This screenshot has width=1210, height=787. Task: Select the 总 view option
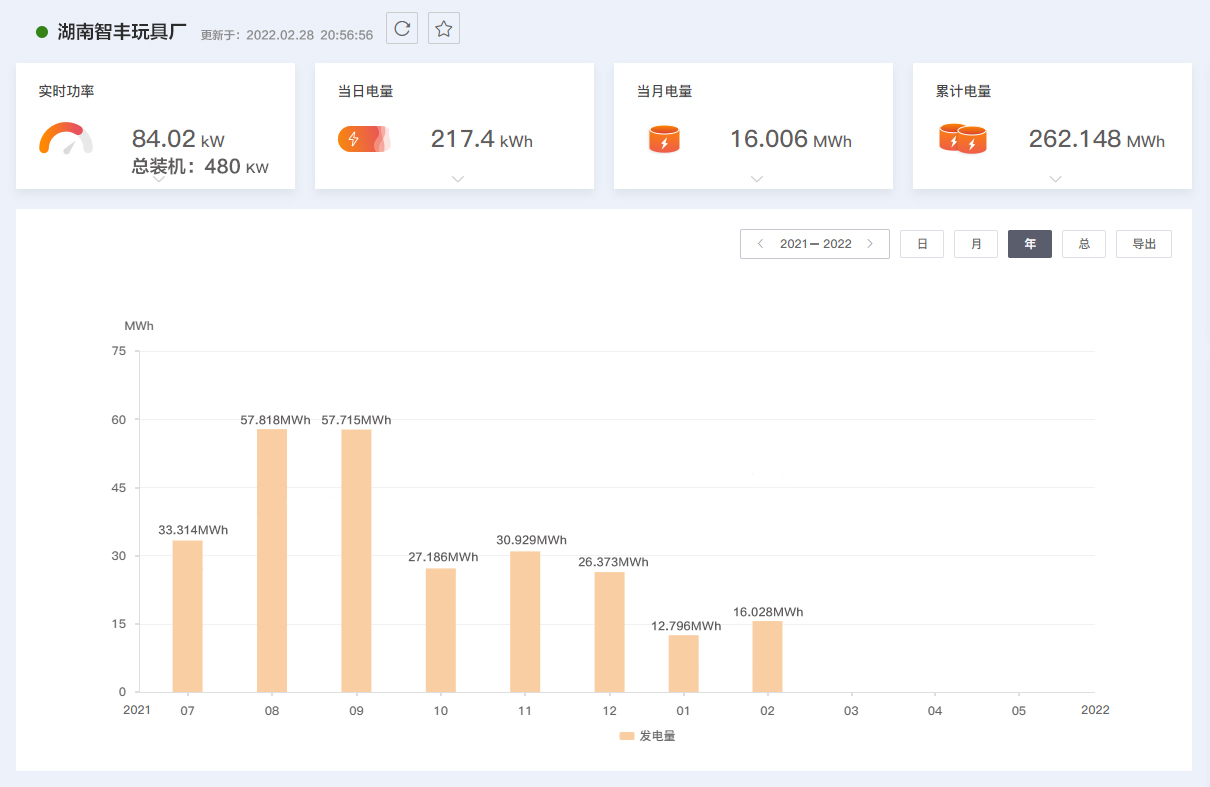tap(1083, 243)
